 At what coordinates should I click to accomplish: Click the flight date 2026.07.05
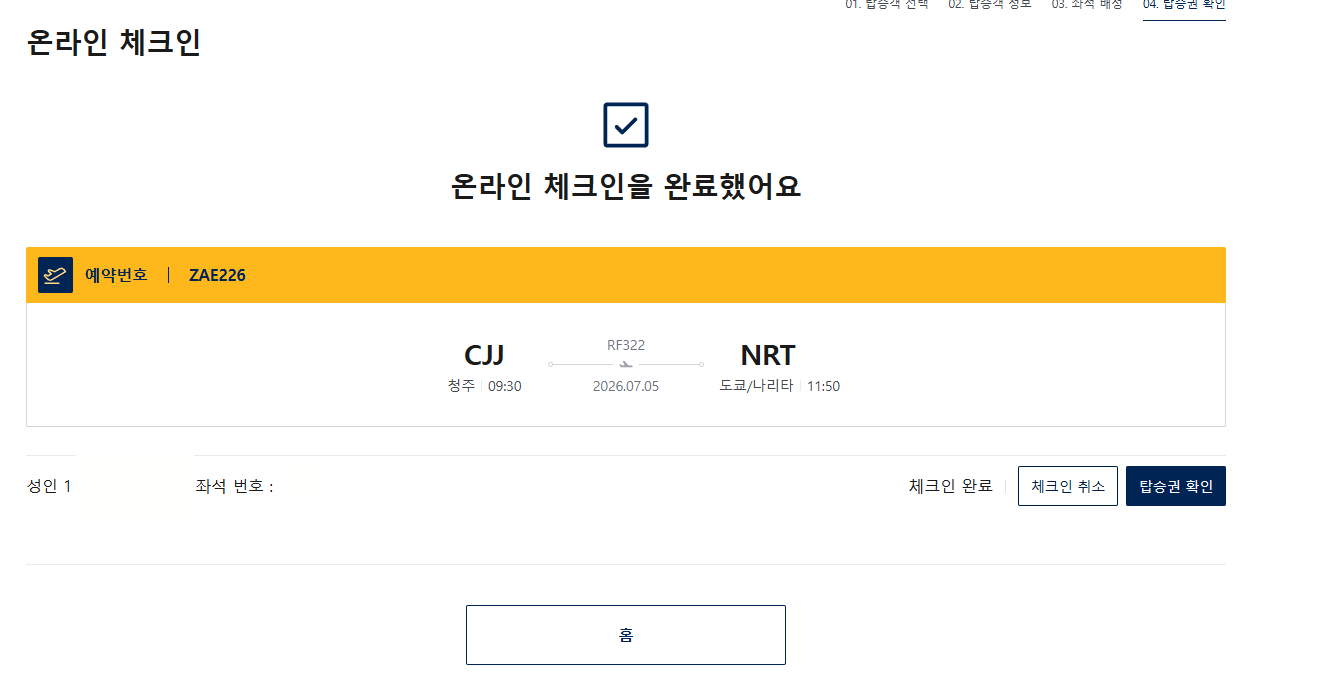[x=626, y=386]
